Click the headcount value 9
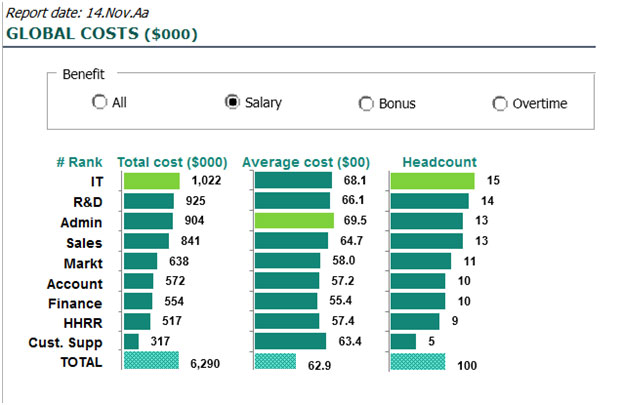 click(455, 320)
